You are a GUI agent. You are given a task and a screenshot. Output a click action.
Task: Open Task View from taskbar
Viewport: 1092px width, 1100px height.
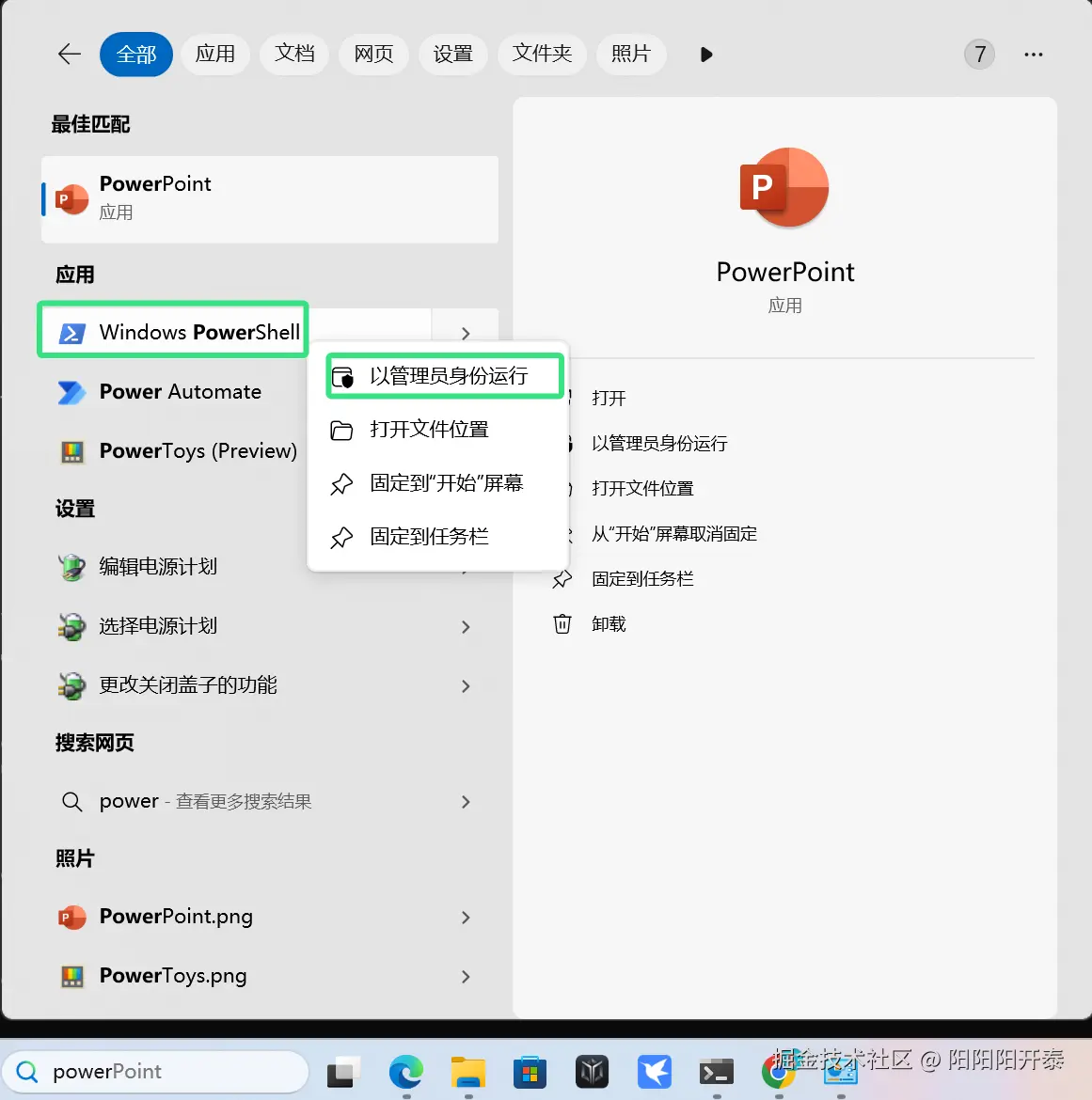[343, 1072]
